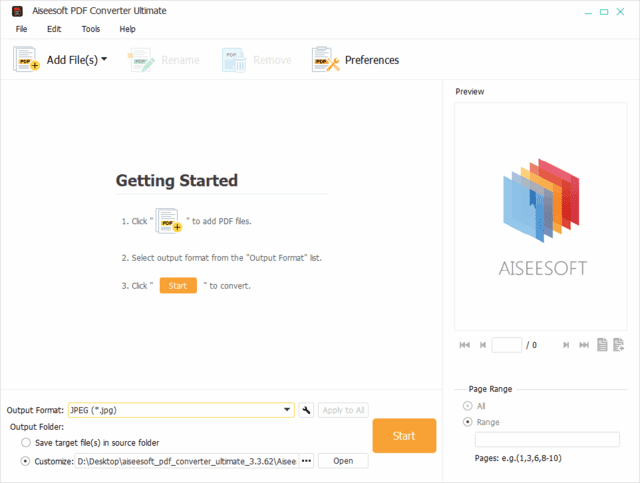This screenshot has width=640, height=483.
Task: Click the Add File(s) label
Action: tap(72, 60)
